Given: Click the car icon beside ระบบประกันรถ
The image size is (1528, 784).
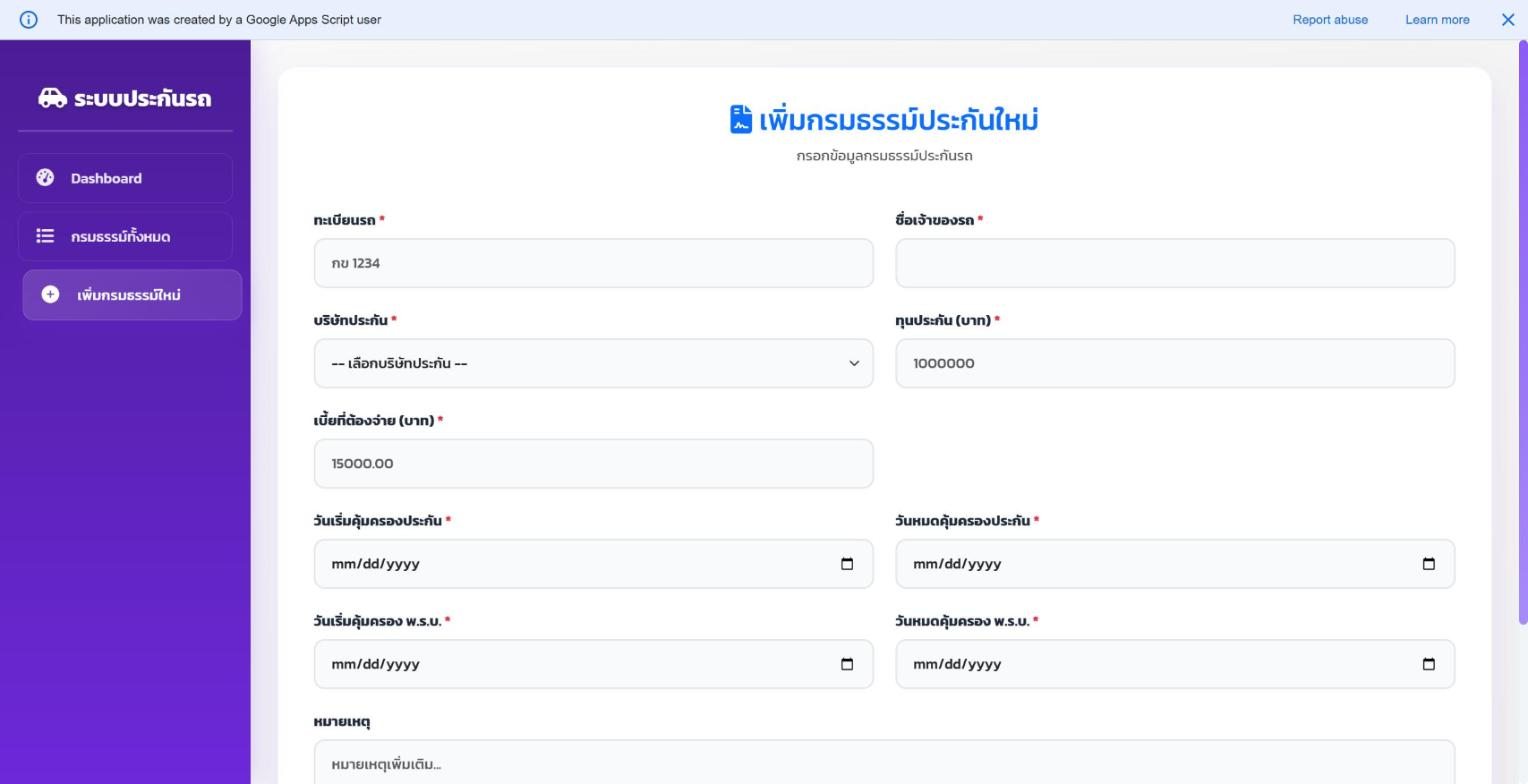Looking at the screenshot, I should point(52,98).
